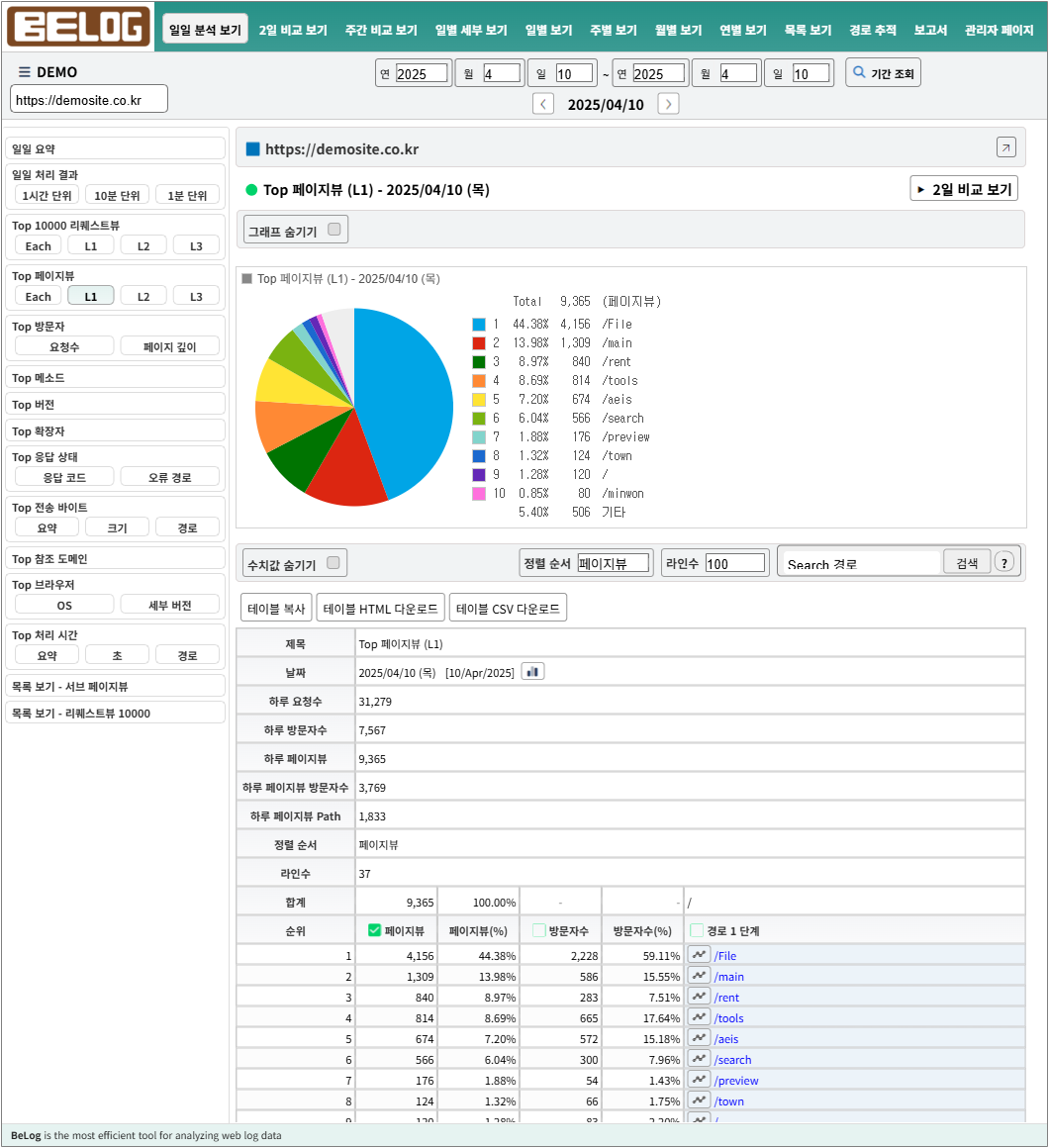Click the search help question mark
This screenshot has width=1049, height=1148.
(1004, 563)
